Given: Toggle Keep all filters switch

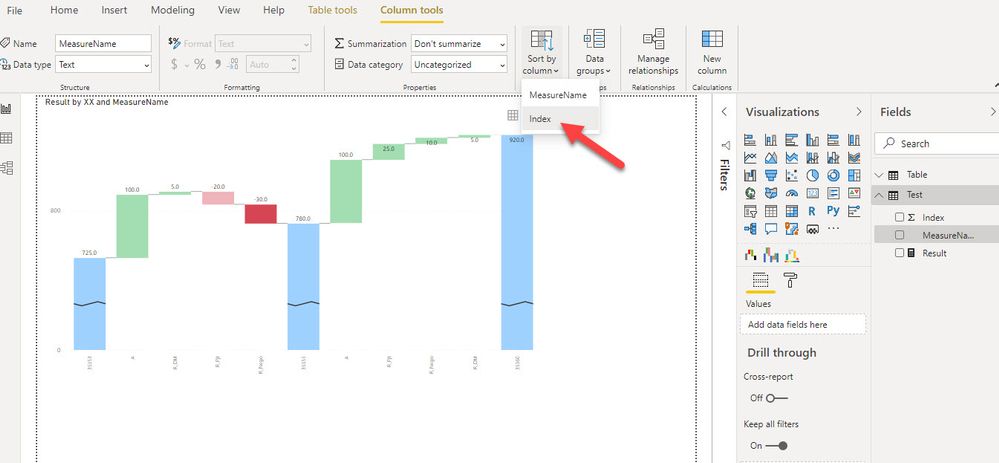Looking at the screenshot, I should (777, 446).
